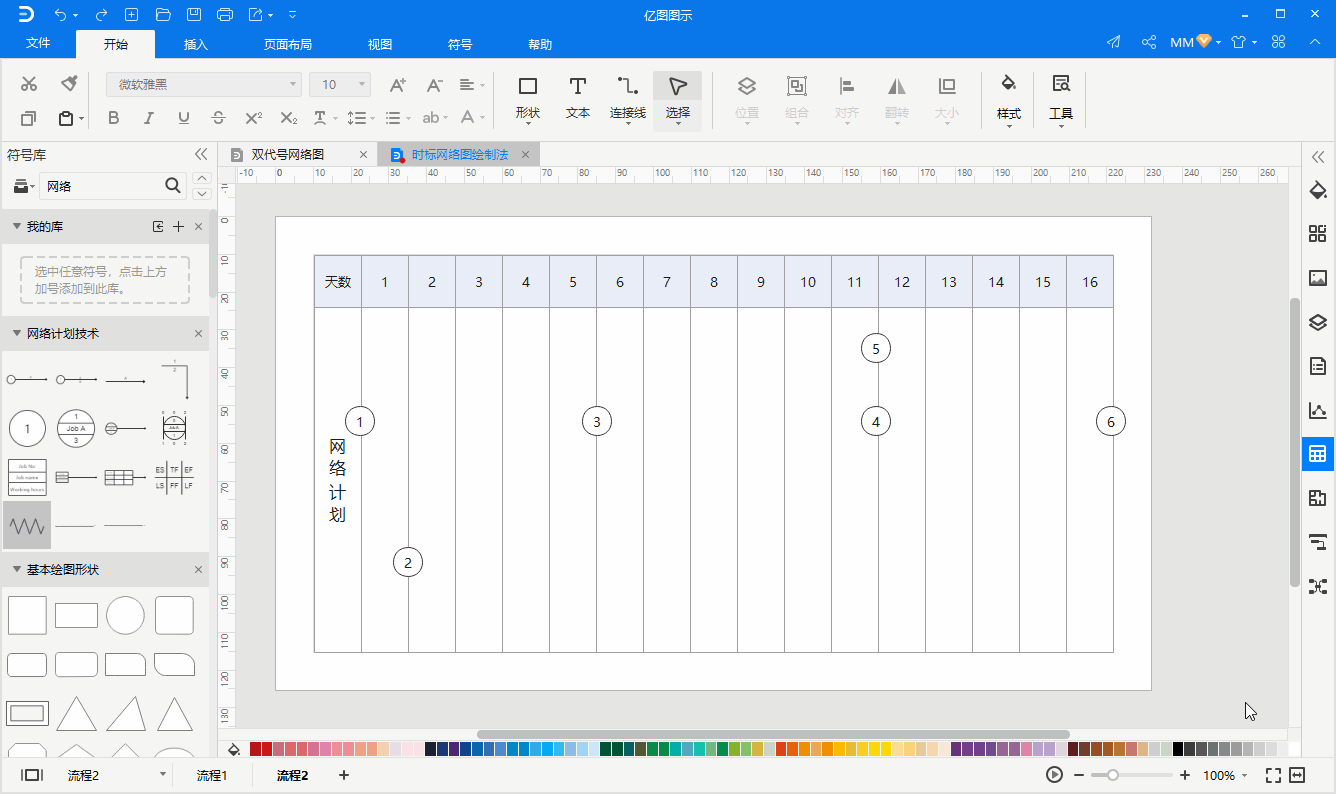Image resolution: width=1336 pixels, height=794 pixels.
Task: Toggle Superscript formatting
Action: pos(254,118)
